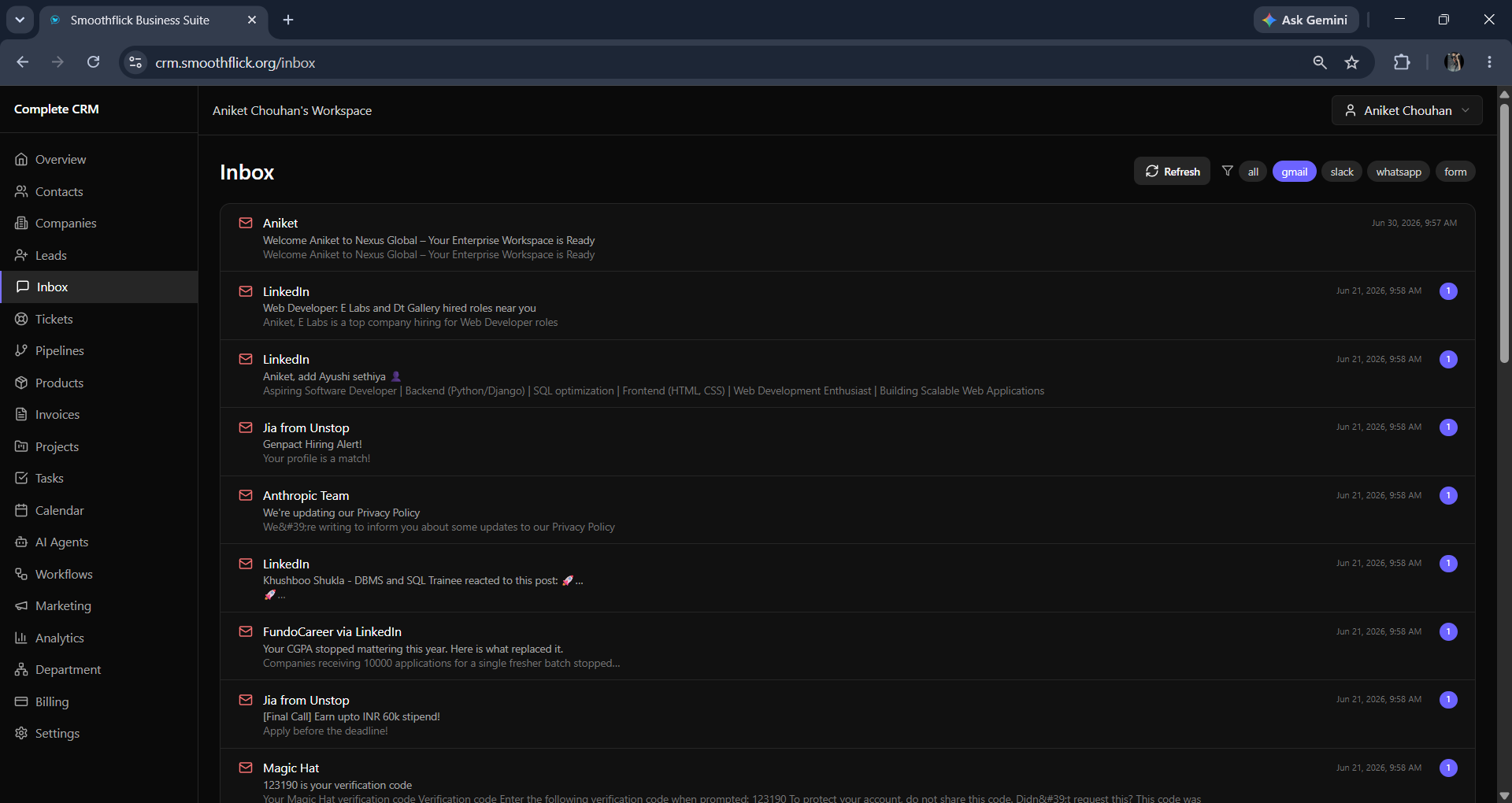The height and width of the screenshot is (803, 1512).
Task: Click the mail icon beside Magic Hat
Action: coord(246,768)
